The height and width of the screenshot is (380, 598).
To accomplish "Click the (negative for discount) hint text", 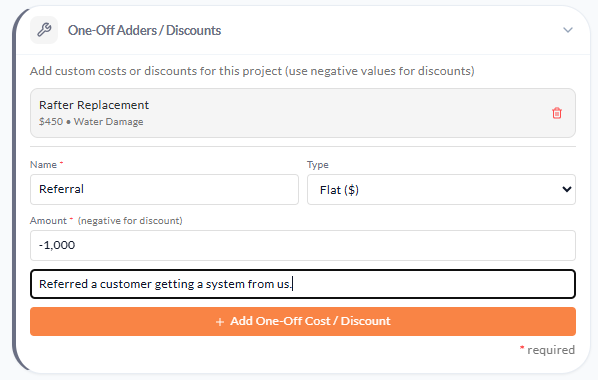I will 130,221.
